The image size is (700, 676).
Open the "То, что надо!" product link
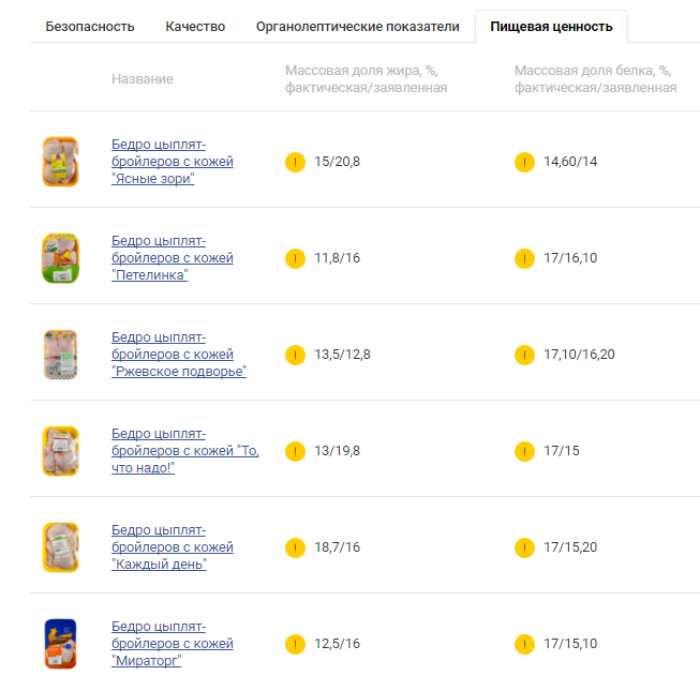184,451
